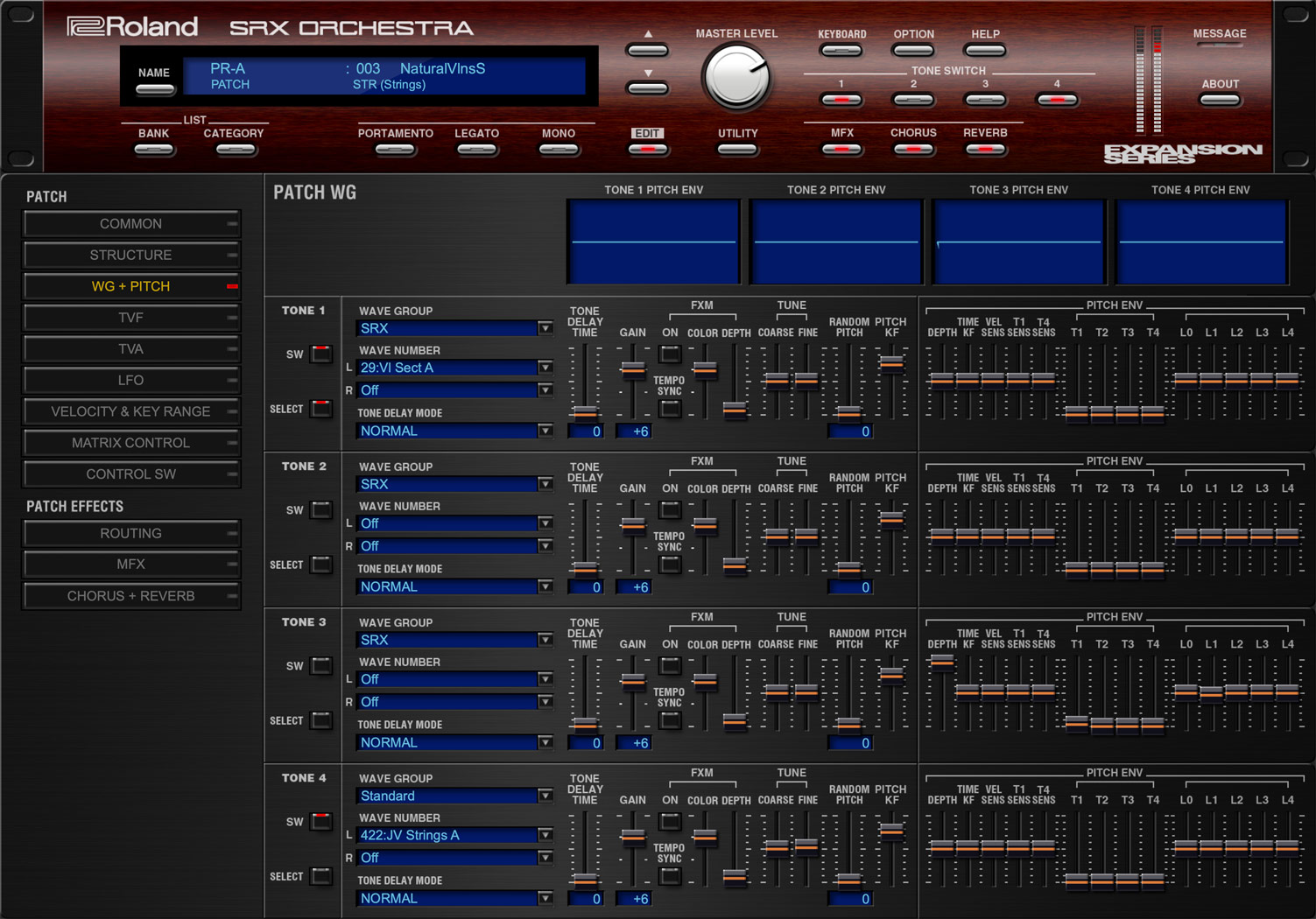Open the MATRIX CONTROL page
This screenshot has width=1316, height=919.
tap(131, 443)
